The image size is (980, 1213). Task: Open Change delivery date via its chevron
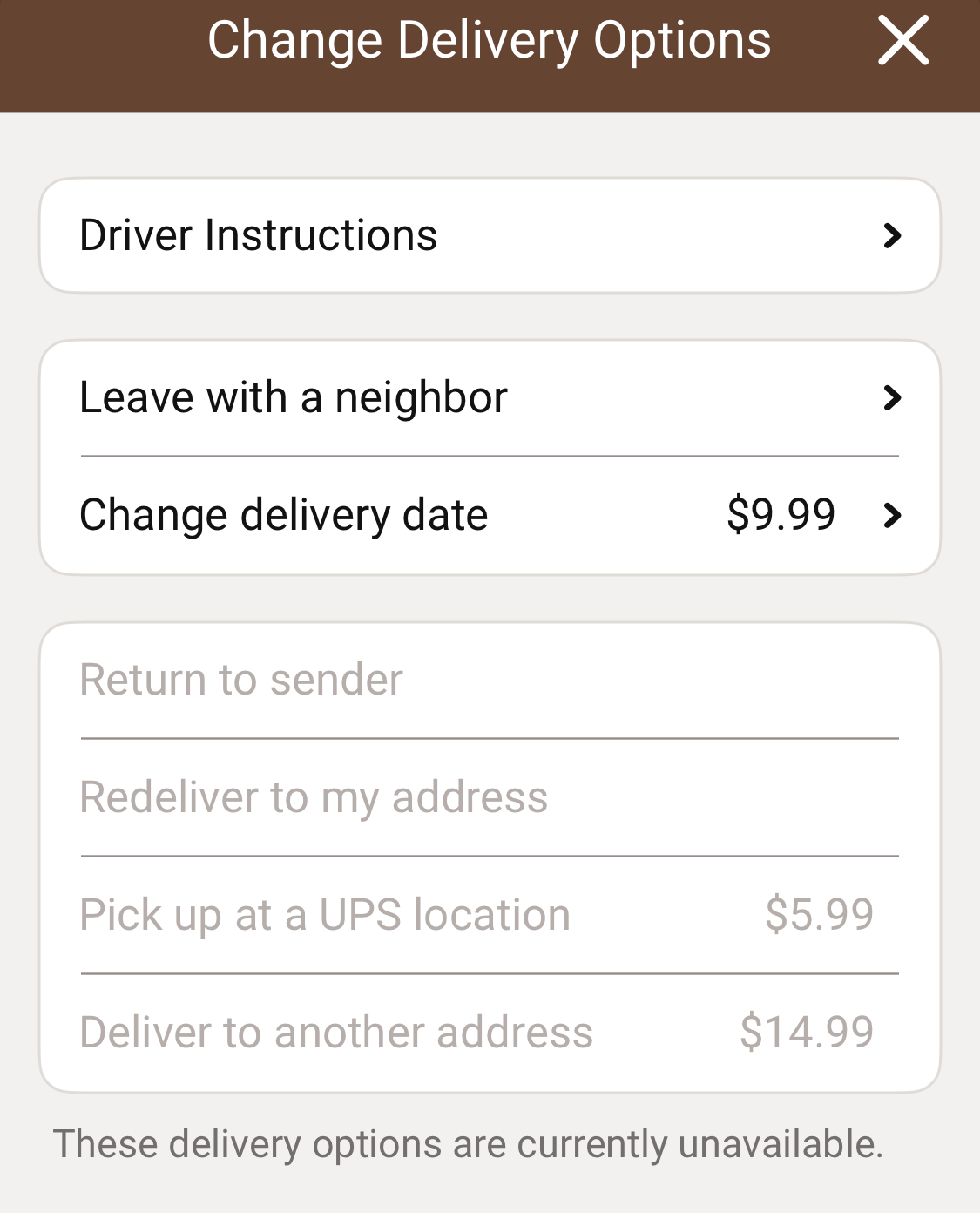coord(891,515)
